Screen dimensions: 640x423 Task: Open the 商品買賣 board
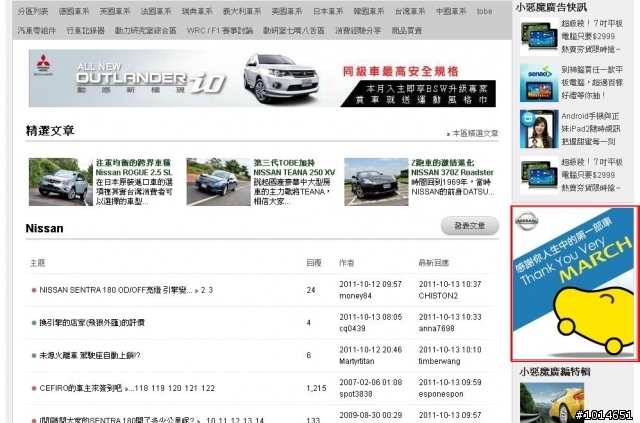tap(407, 30)
